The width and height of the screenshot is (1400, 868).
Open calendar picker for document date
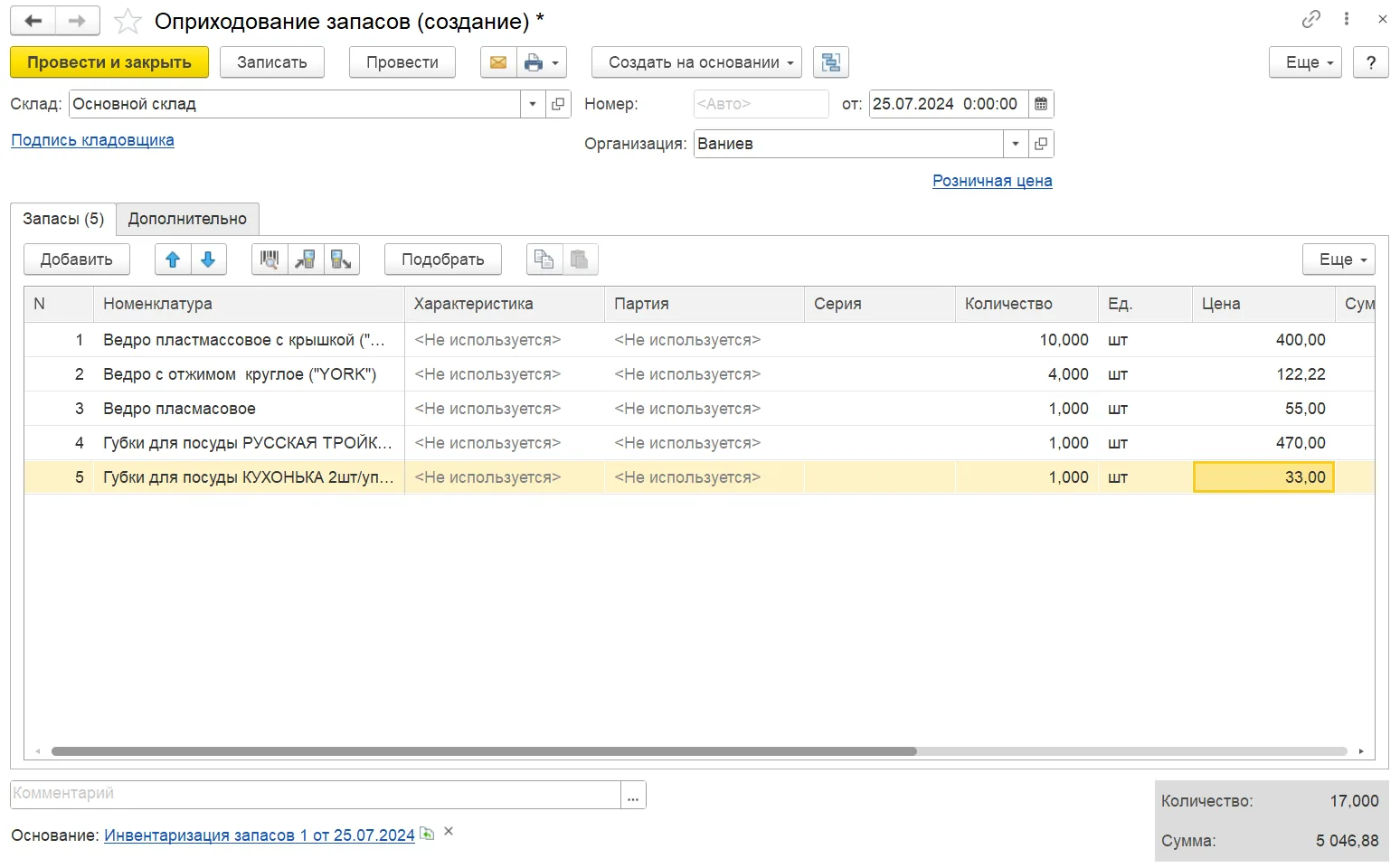[x=1041, y=104]
